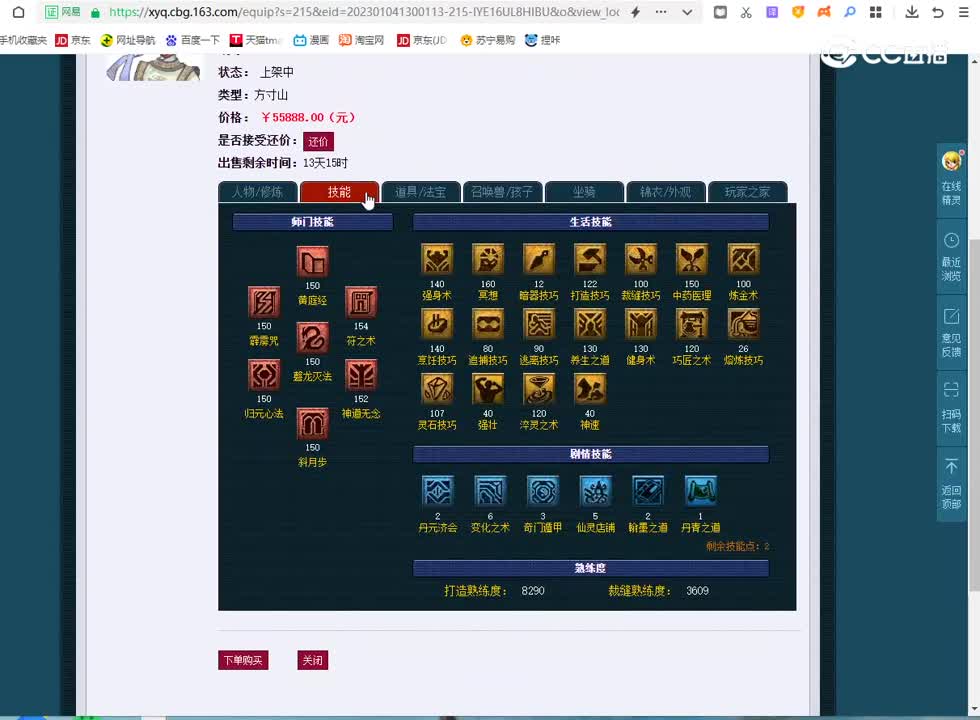Click the 丹元济会 story skill icon
980x720 pixels.
[x=438, y=491]
